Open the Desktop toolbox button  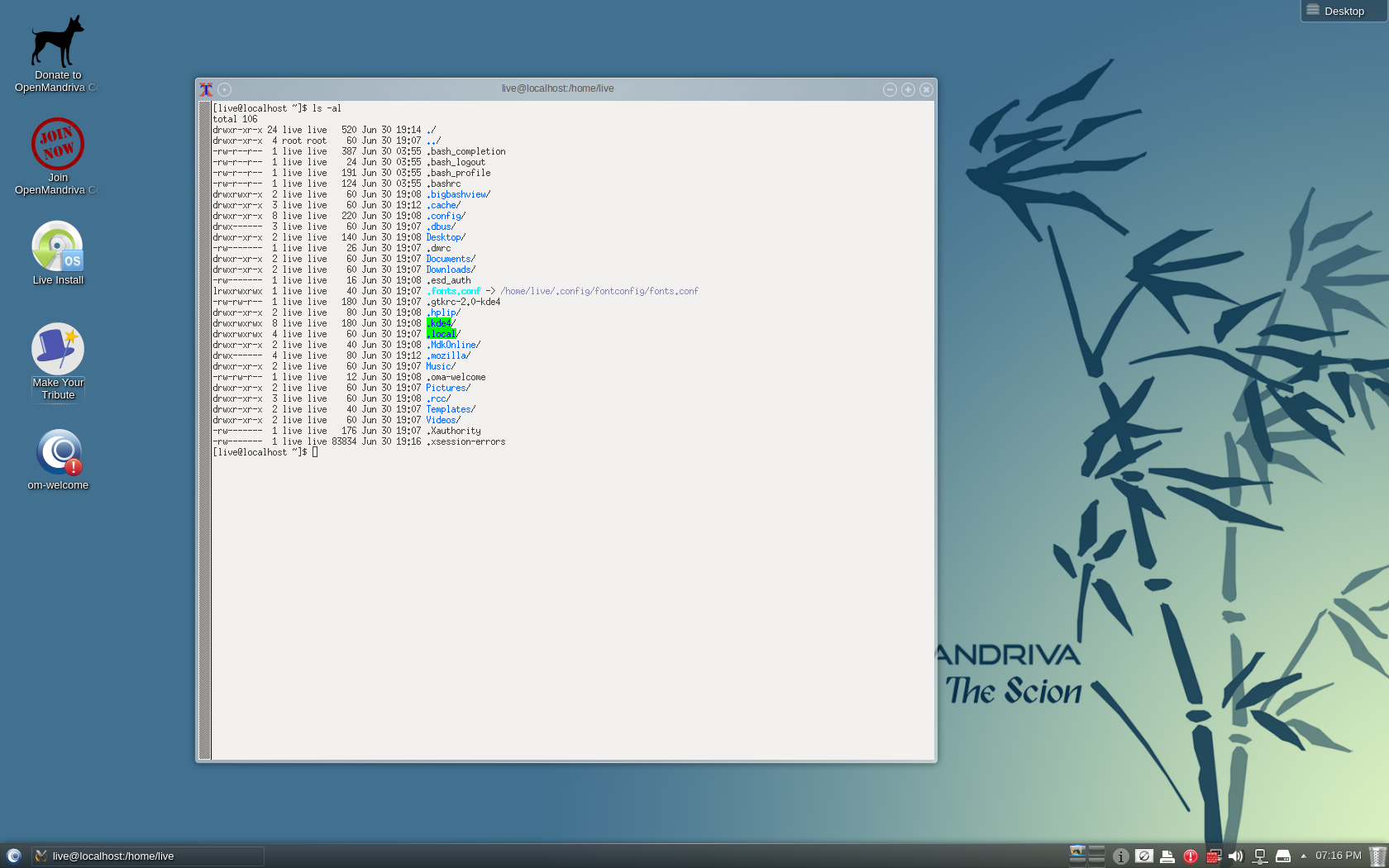tap(1344, 11)
